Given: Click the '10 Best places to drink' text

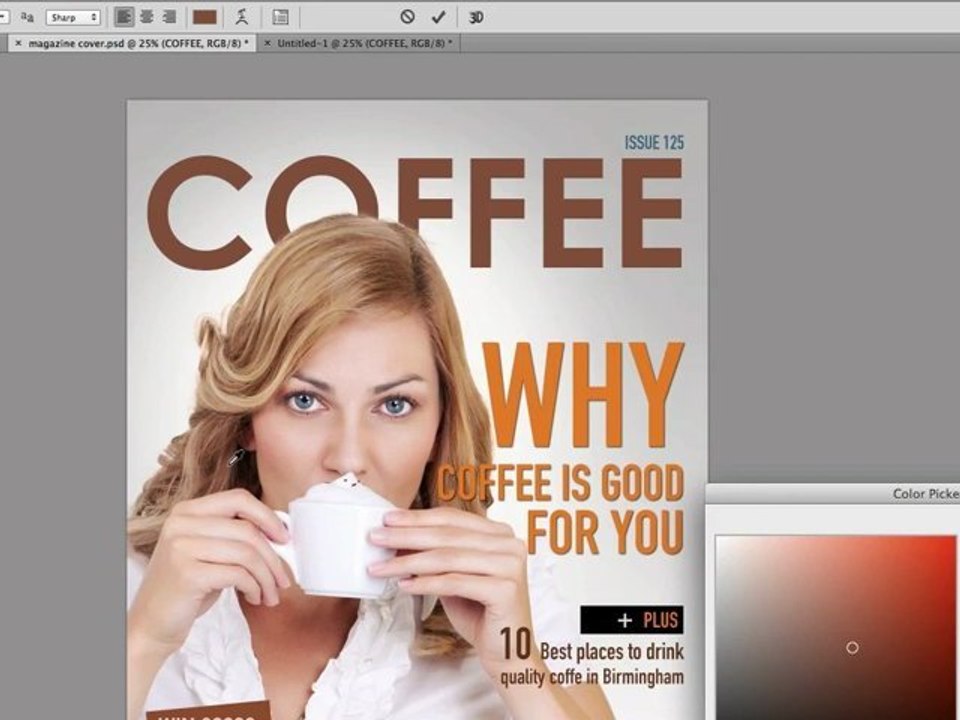Looking at the screenshot, I should point(591,647).
